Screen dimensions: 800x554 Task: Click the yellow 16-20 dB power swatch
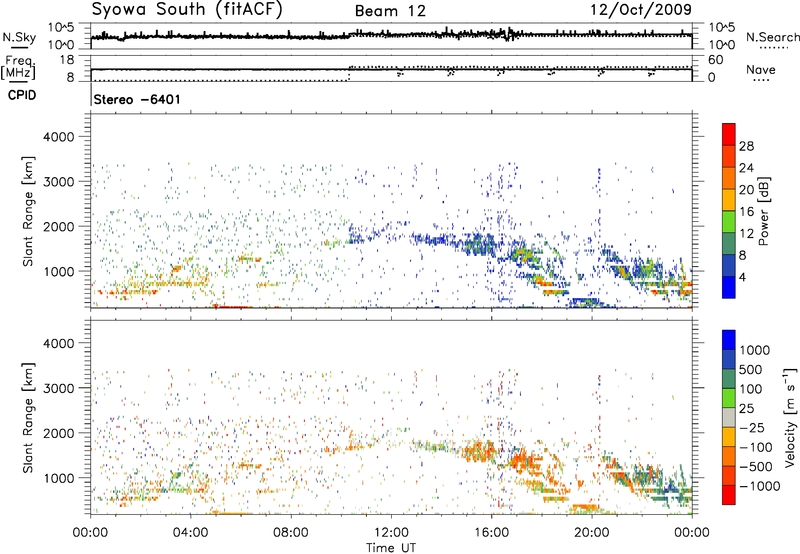pyautogui.click(x=729, y=200)
